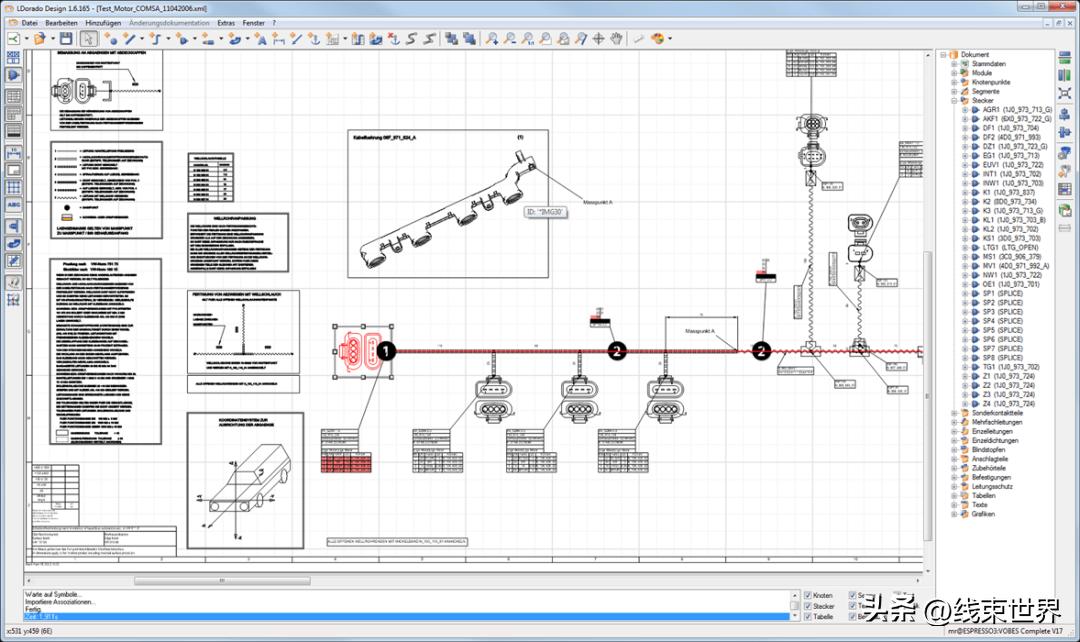1080x642 pixels.
Task: Select the arrow pointer selection tool
Action: pos(88,39)
